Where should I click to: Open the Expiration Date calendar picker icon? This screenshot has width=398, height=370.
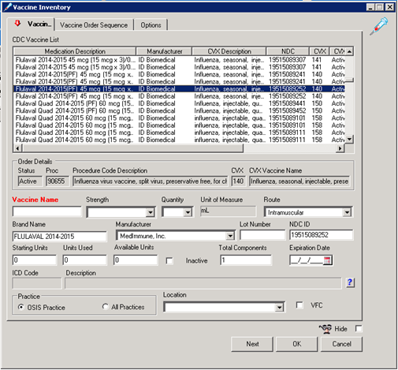coord(327,260)
